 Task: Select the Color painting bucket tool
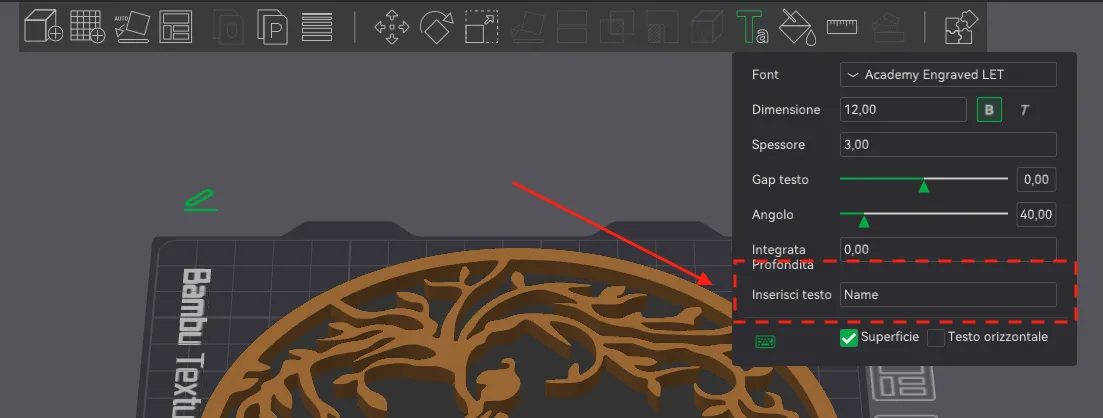pyautogui.click(x=798, y=27)
